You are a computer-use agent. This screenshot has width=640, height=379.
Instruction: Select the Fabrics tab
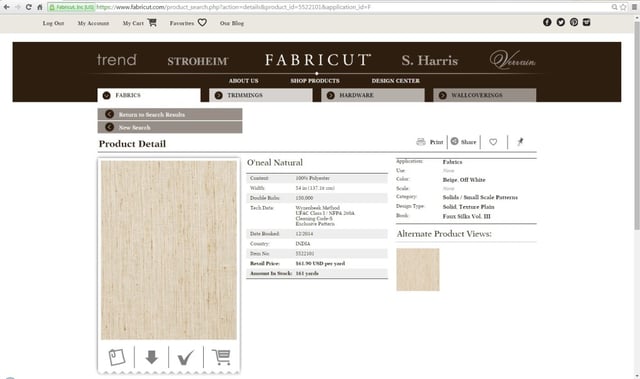tap(149, 95)
